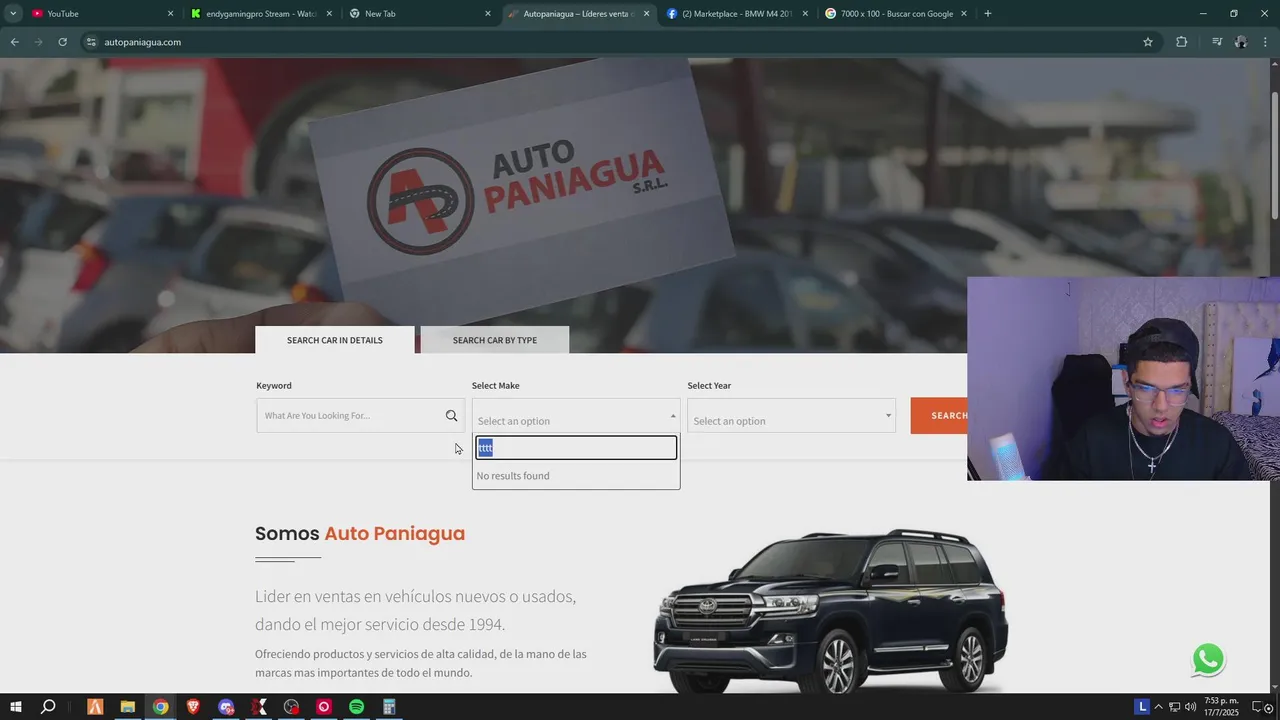Click the orange SEARCH button
1280x720 pixels.
tap(939, 416)
